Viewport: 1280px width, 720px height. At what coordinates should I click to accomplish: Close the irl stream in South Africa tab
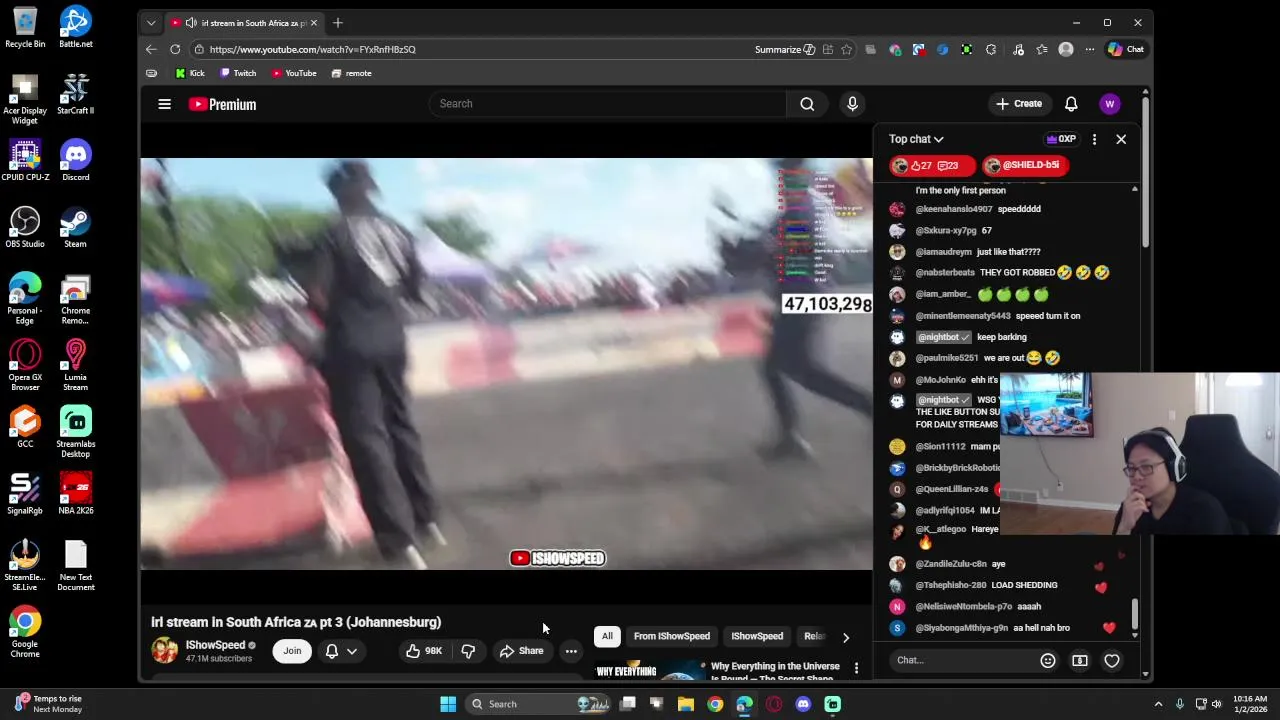click(314, 22)
